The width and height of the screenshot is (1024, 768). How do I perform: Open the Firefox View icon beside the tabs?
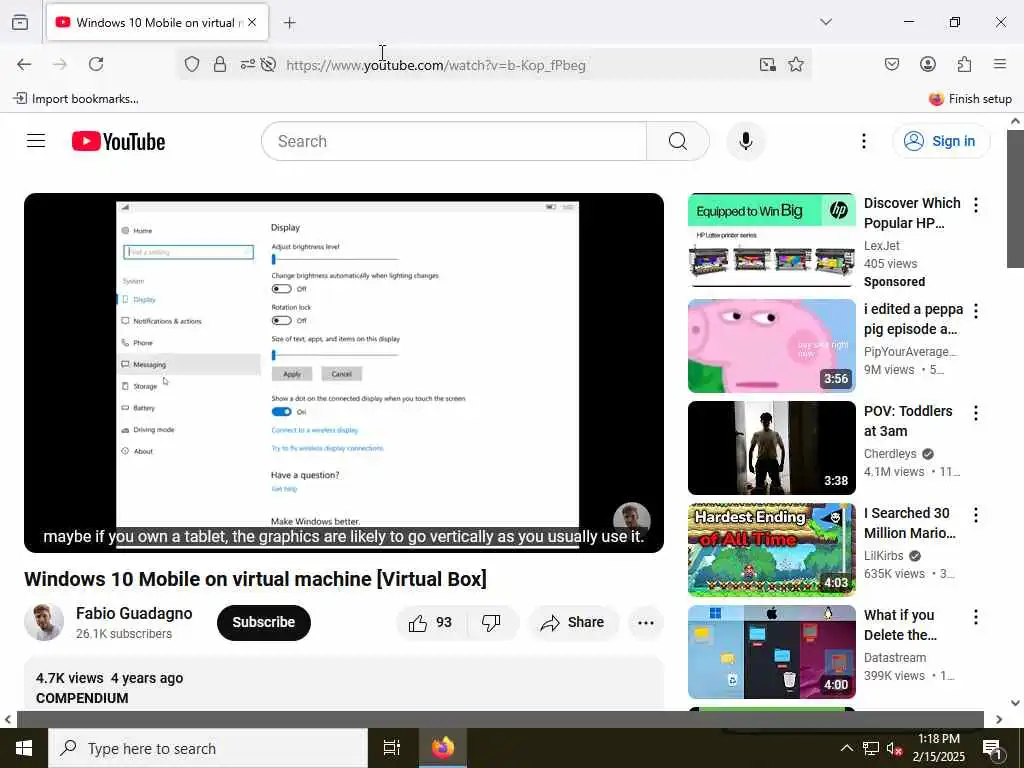(x=20, y=22)
